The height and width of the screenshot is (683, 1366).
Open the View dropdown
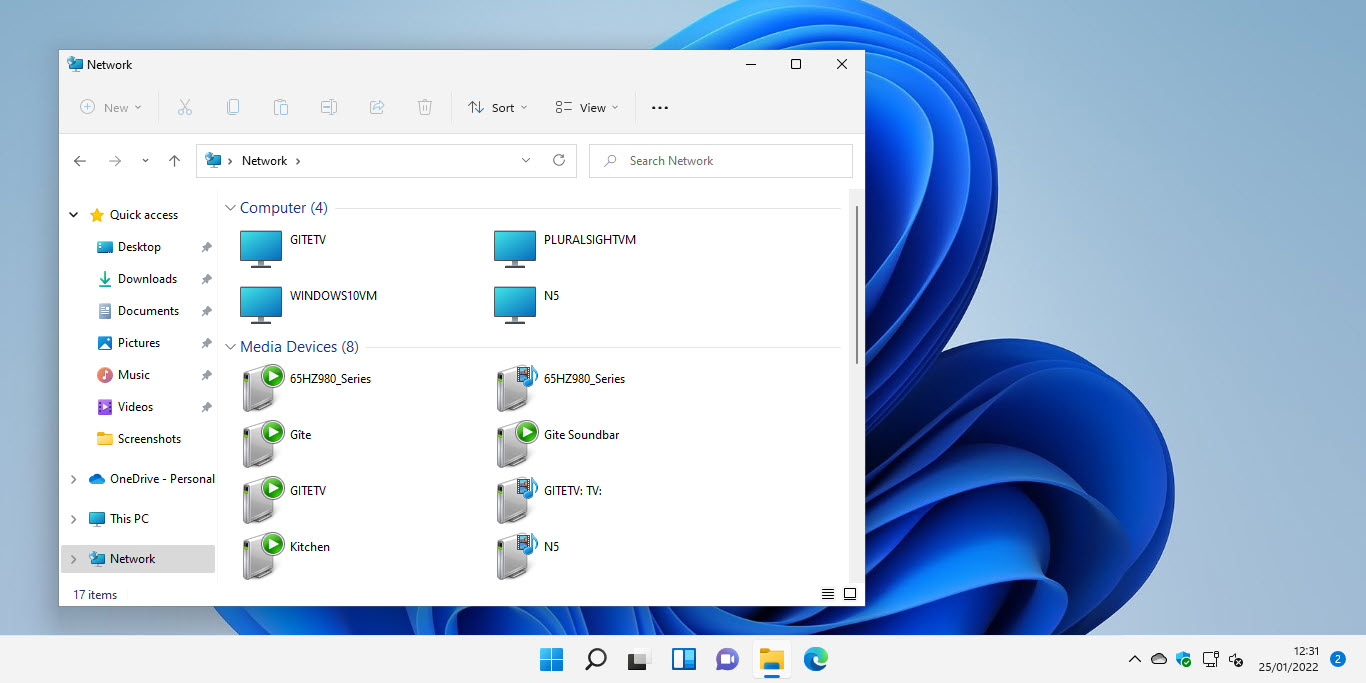pyautogui.click(x=586, y=107)
